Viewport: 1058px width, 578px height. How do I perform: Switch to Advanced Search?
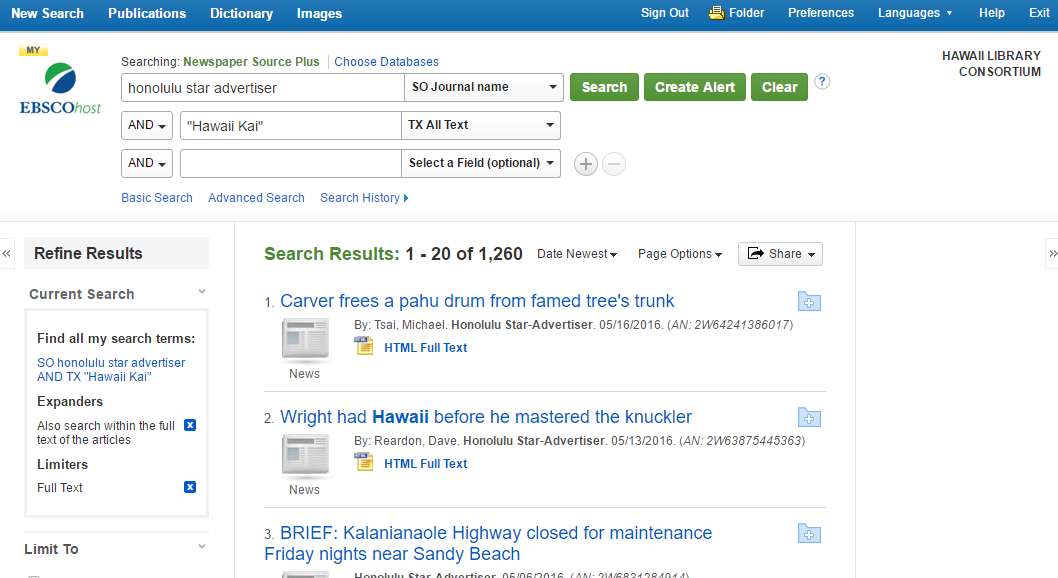click(256, 198)
